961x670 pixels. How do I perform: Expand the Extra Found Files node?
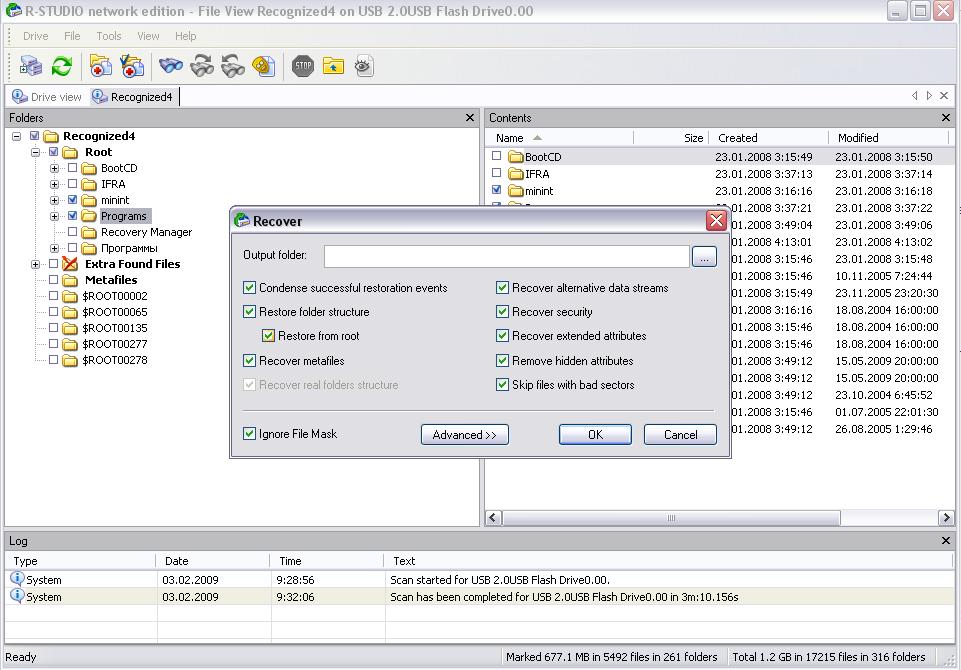(x=36, y=264)
